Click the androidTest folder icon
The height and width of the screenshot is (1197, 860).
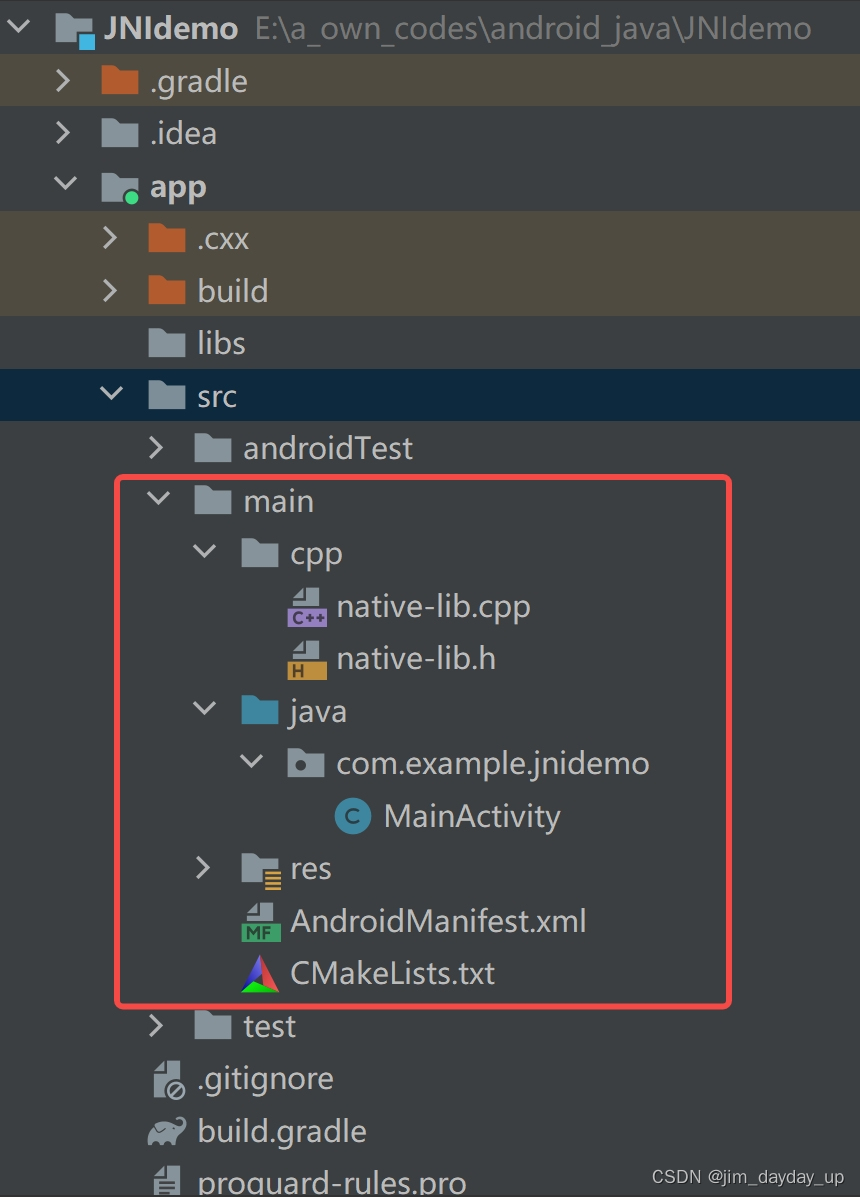tap(213, 448)
